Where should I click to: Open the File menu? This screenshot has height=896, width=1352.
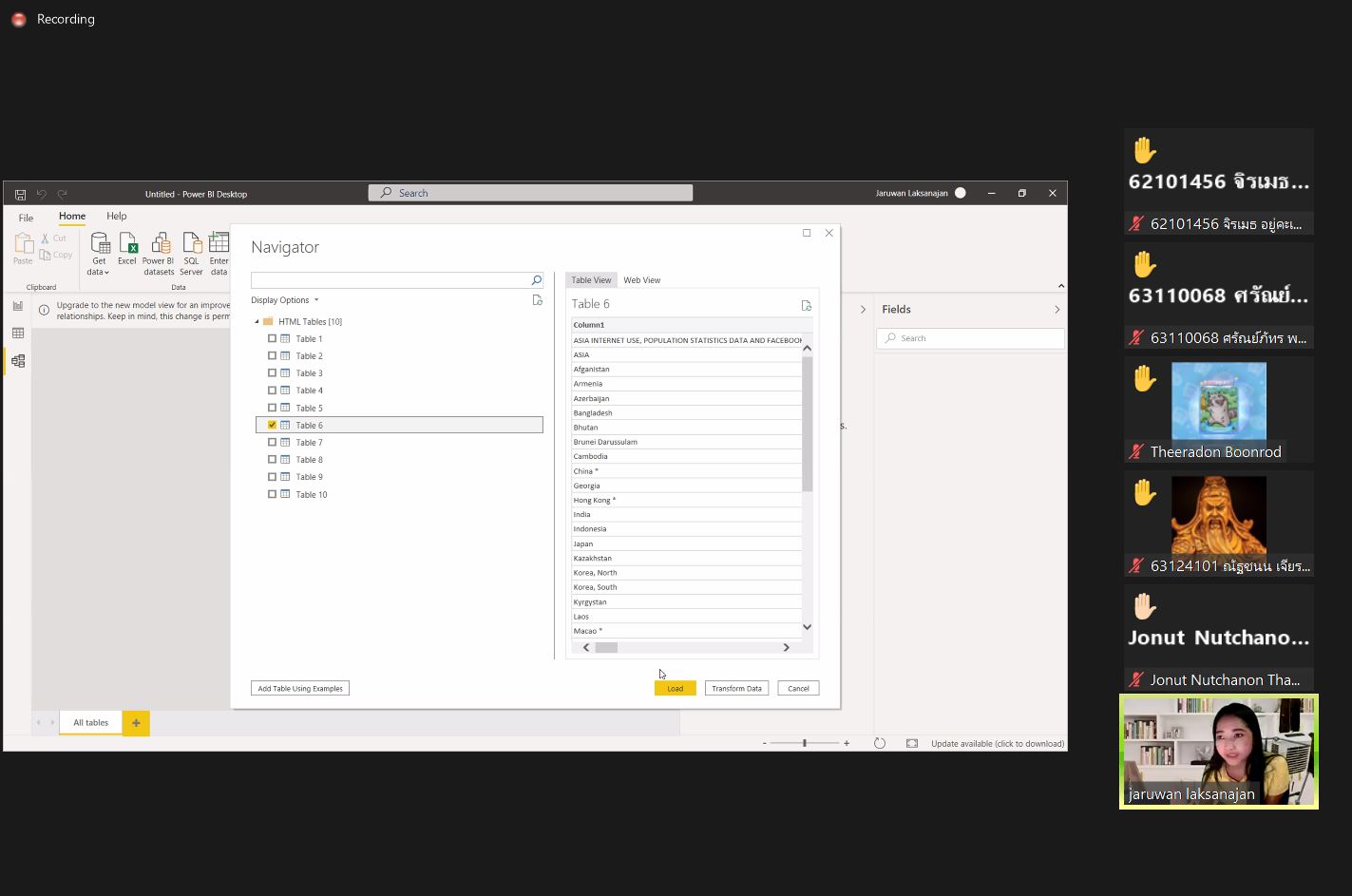point(26,218)
